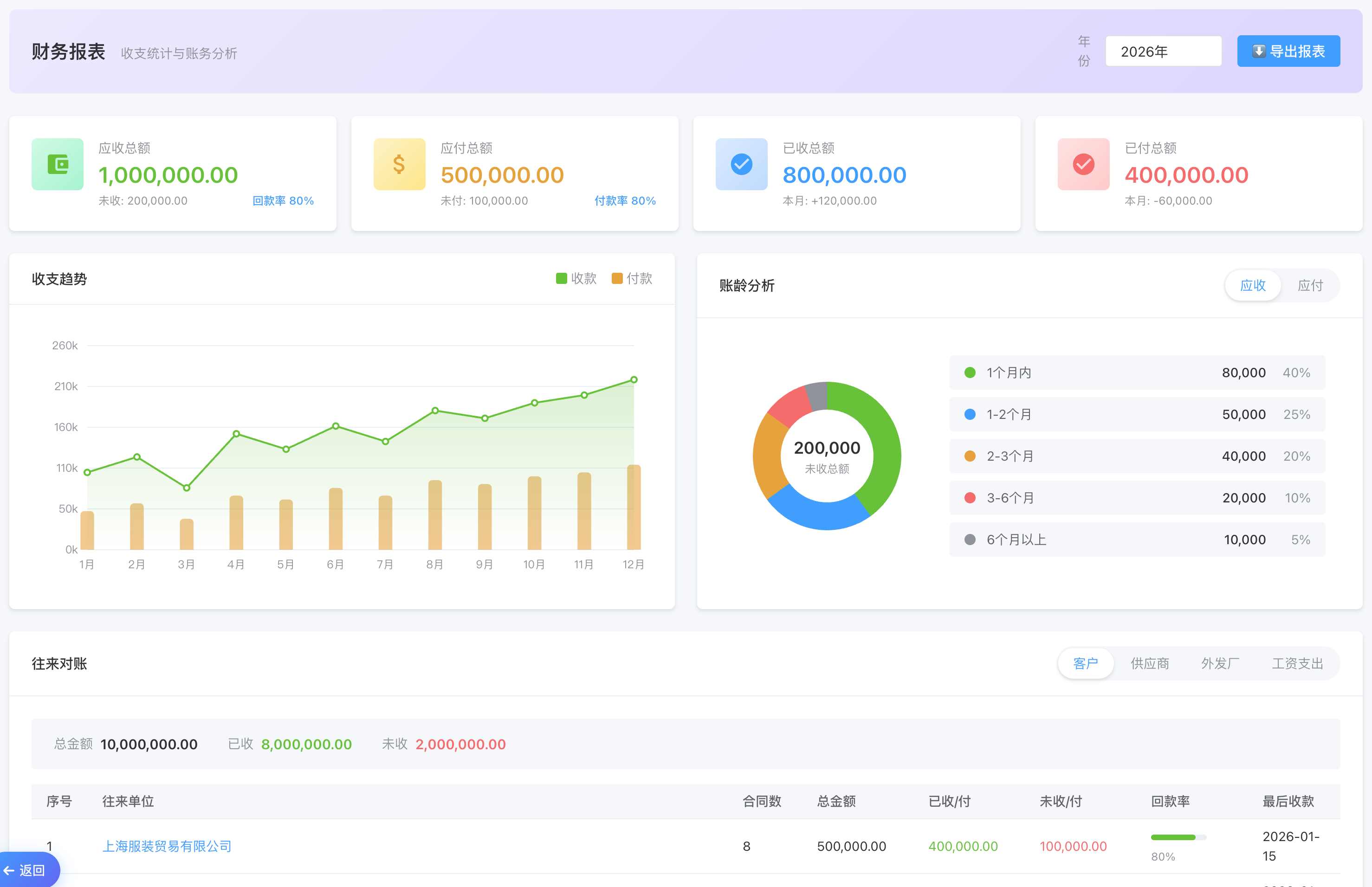Click the green dot for 1个月内
Viewport: 1372px width, 887px height.
(970, 373)
